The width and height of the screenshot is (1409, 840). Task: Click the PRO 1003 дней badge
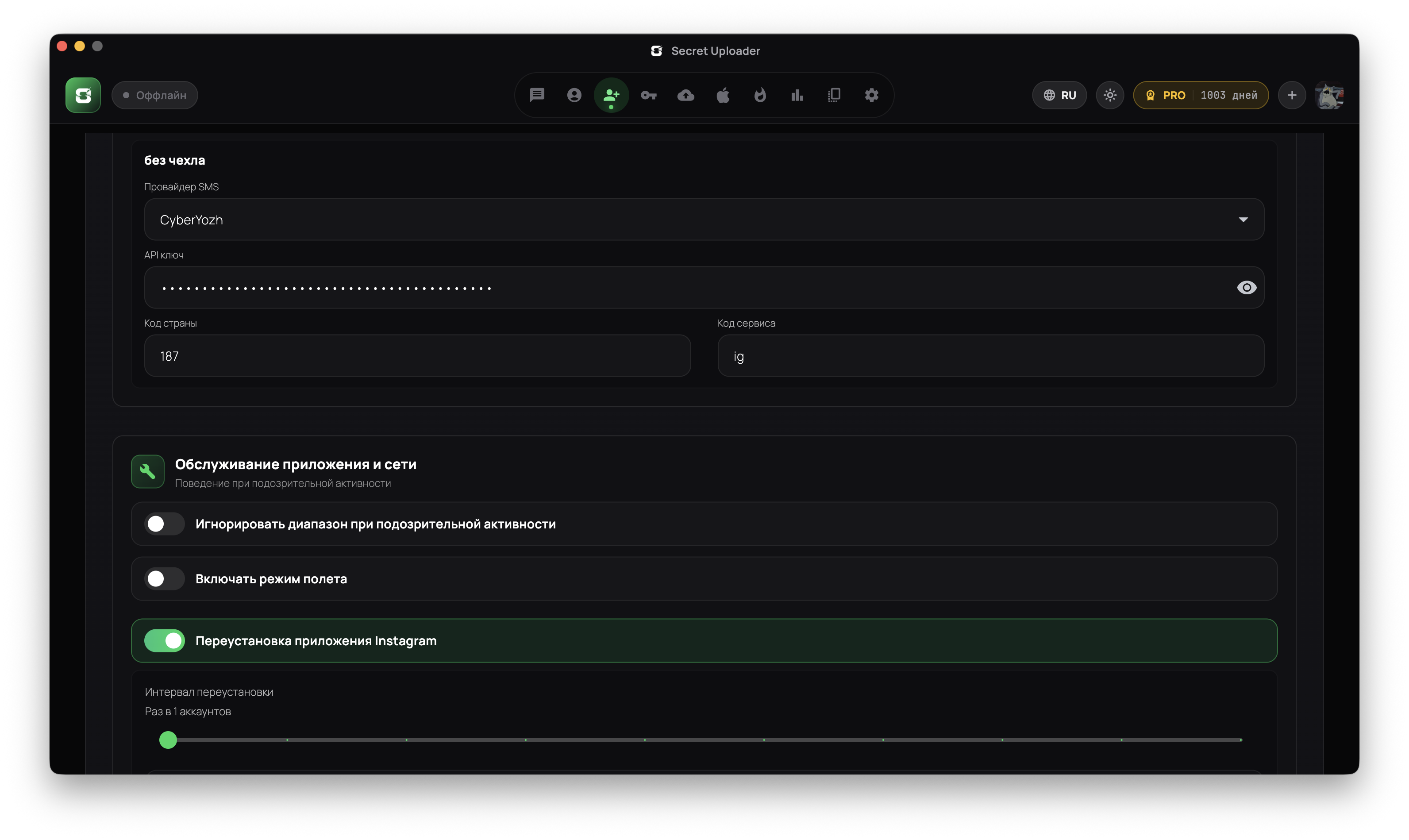click(1200, 95)
